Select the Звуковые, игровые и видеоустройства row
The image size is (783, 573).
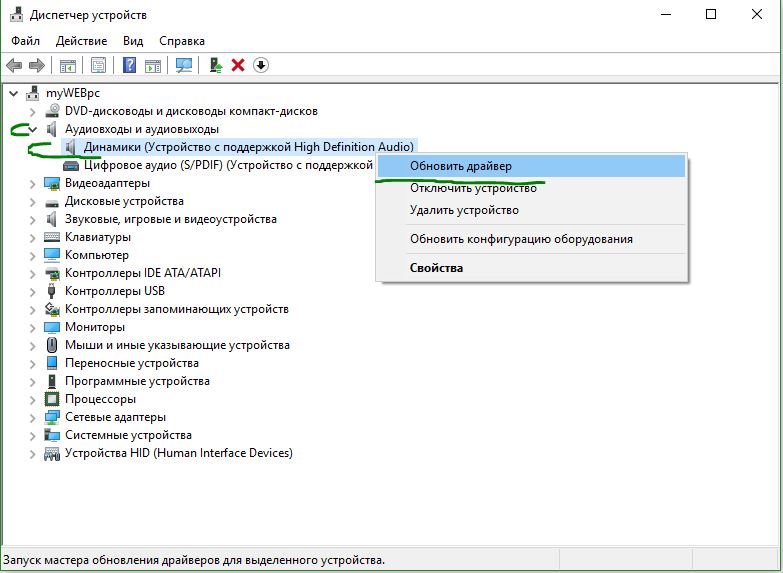tap(161, 219)
